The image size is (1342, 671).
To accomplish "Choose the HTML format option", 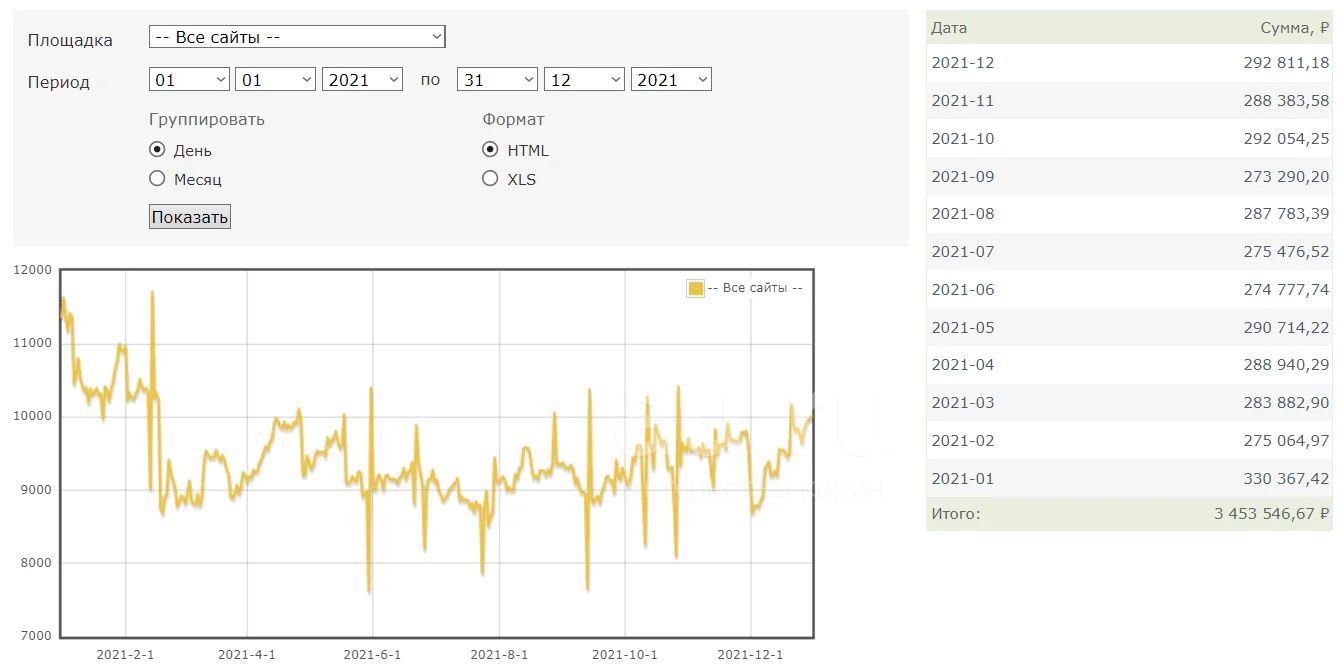I will point(490,150).
